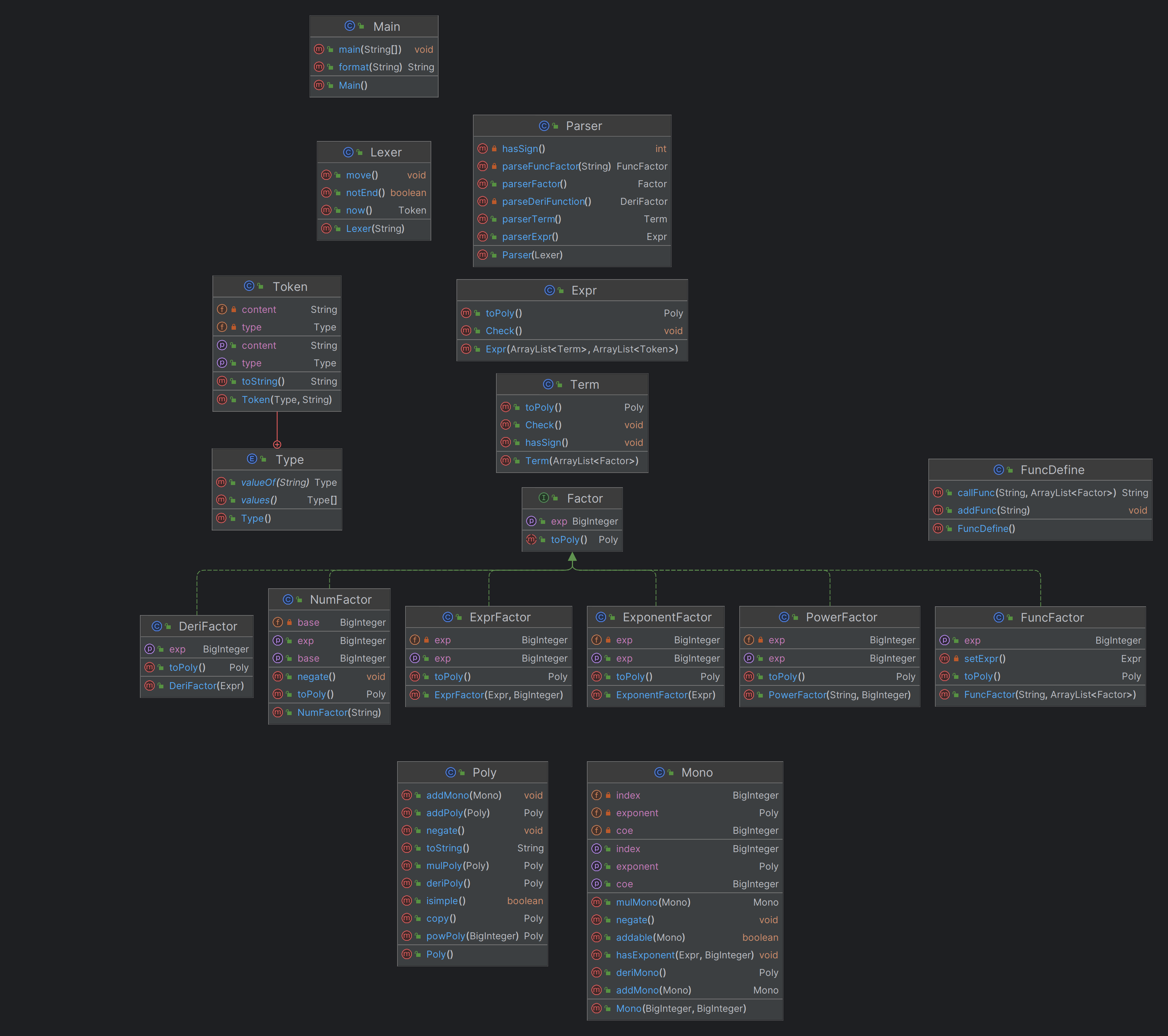The image size is (1168, 1036).
Task: Select callFunc method in FuncDefine
Action: click(x=1040, y=493)
